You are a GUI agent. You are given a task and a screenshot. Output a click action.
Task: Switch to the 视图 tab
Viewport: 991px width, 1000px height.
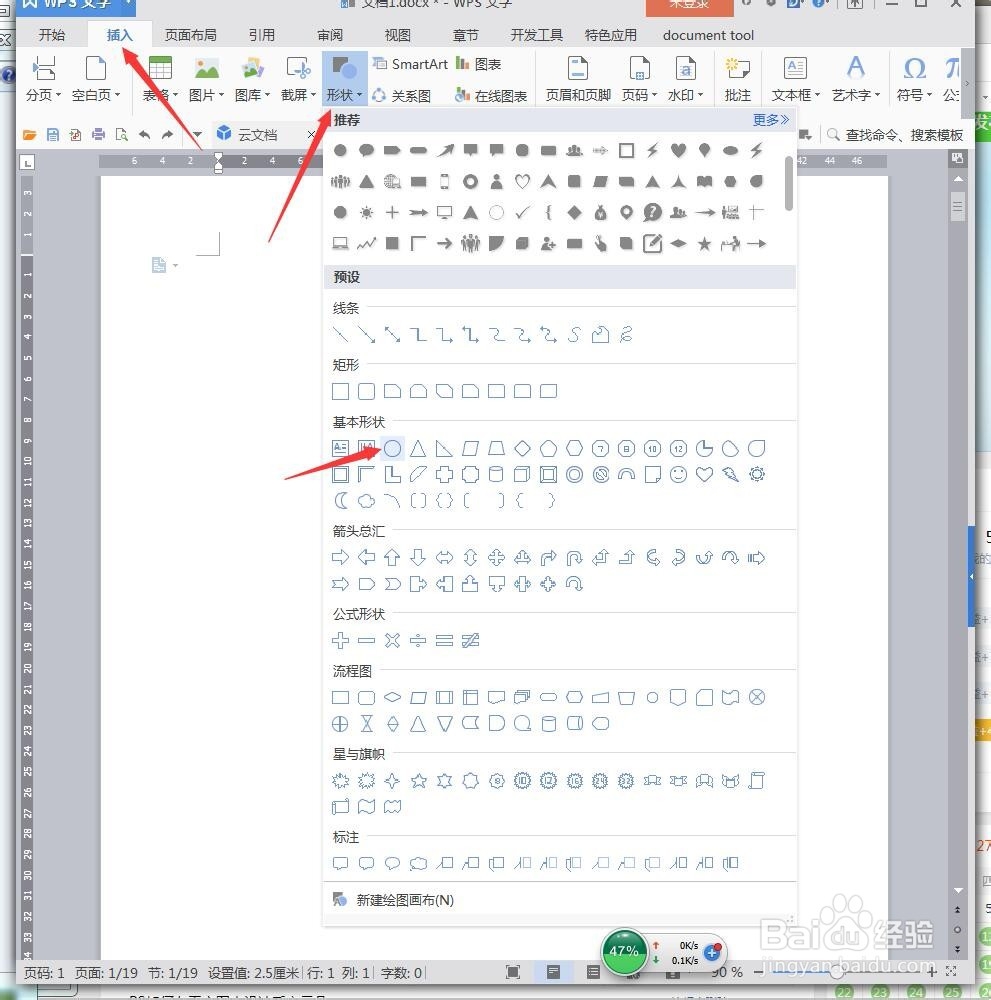(x=398, y=35)
